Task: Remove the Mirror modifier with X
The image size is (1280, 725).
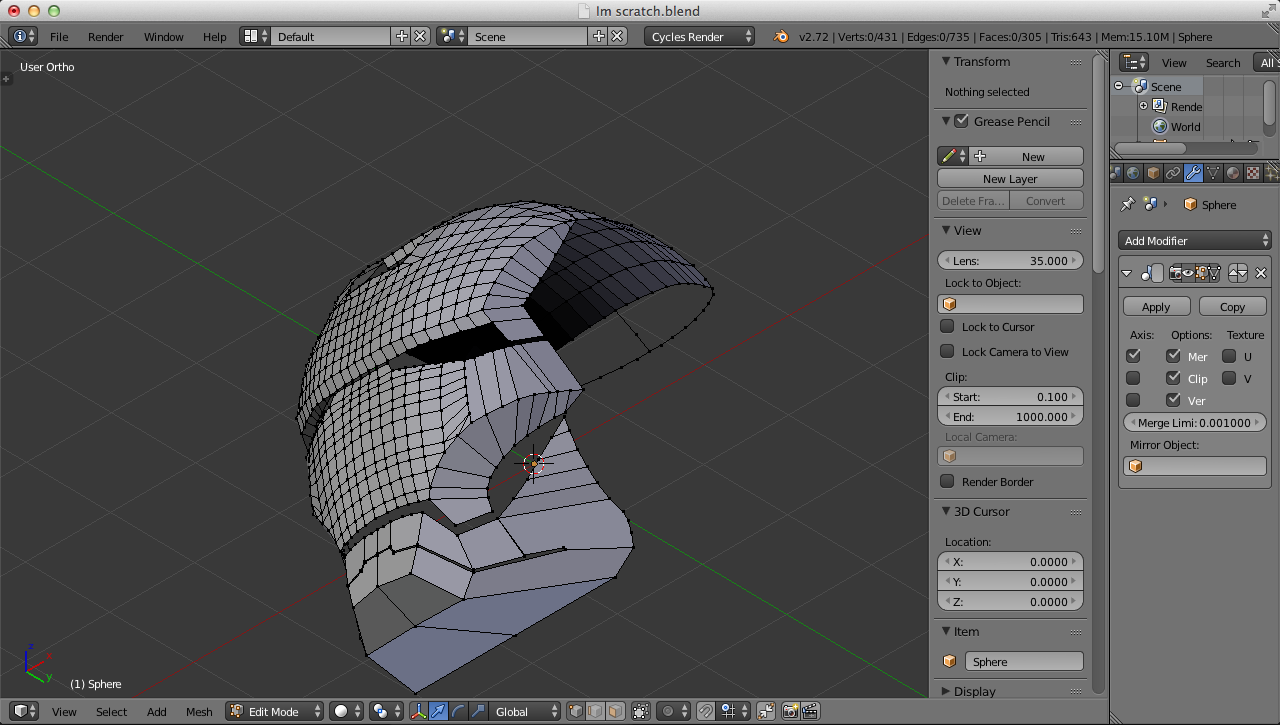Action: [x=1261, y=272]
